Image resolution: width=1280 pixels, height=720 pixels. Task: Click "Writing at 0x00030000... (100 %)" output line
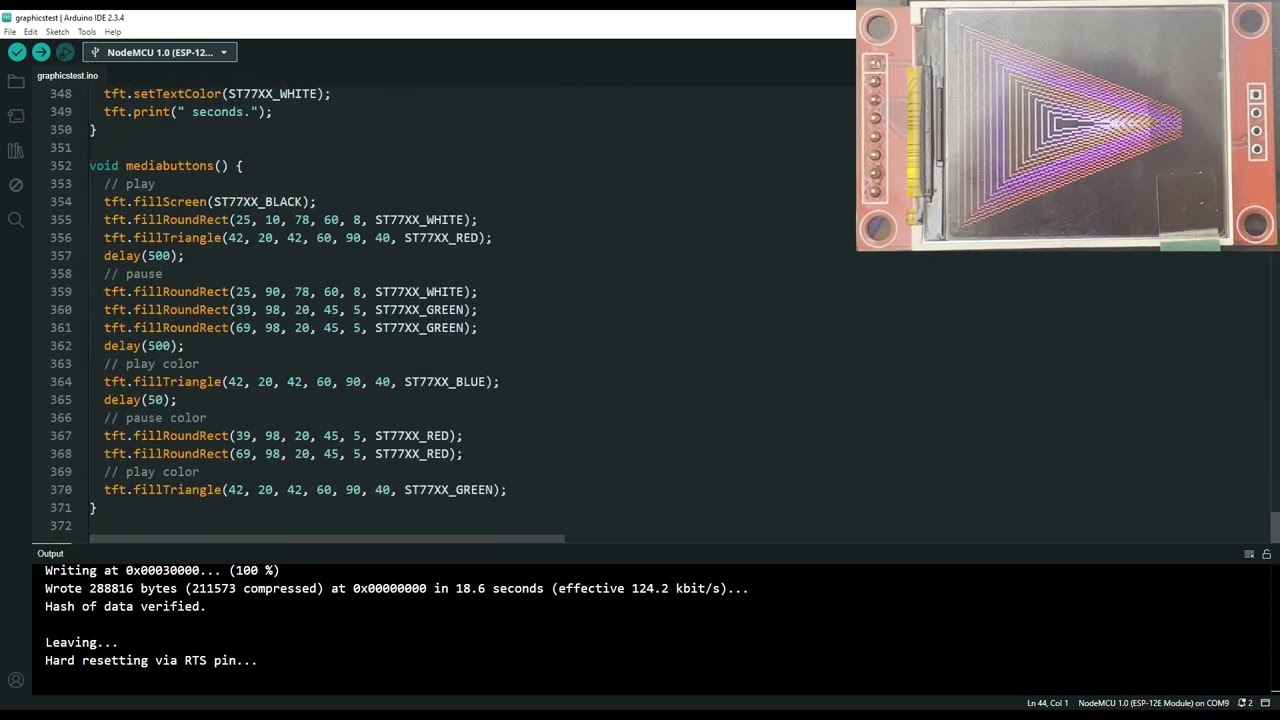162,571
